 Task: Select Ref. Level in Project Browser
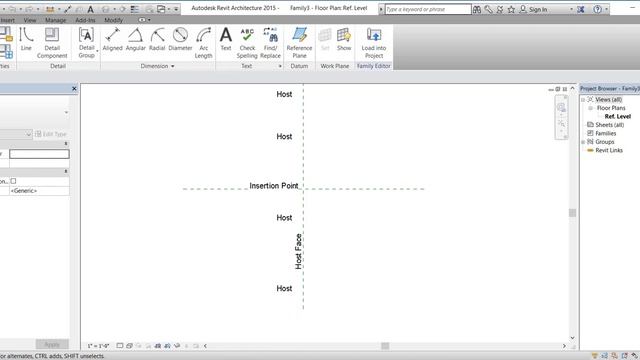(618, 116)
